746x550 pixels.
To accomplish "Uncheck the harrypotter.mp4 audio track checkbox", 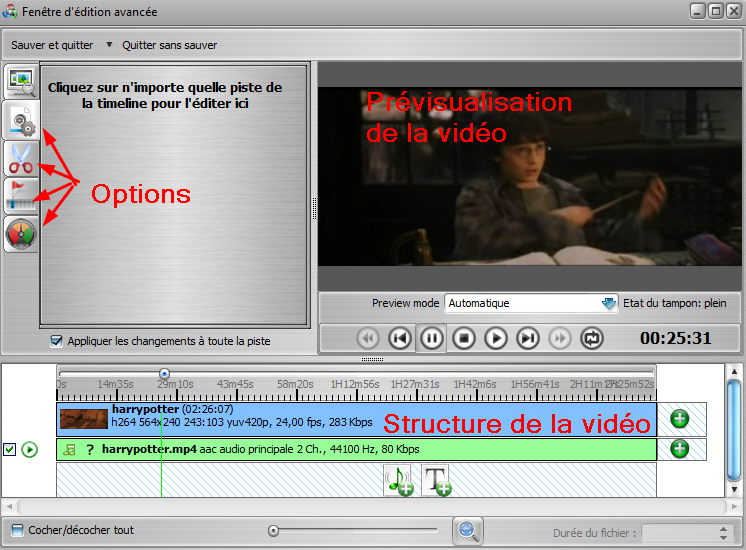I will [10, 450].
